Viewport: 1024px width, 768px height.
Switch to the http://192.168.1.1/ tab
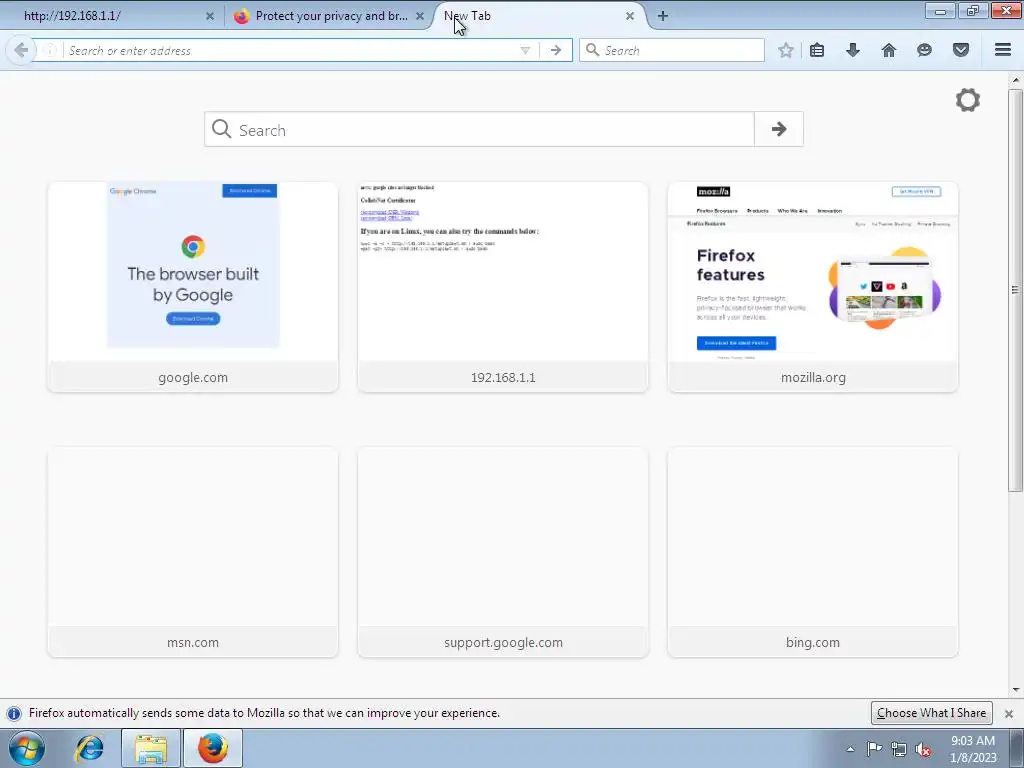coord(111,16)
